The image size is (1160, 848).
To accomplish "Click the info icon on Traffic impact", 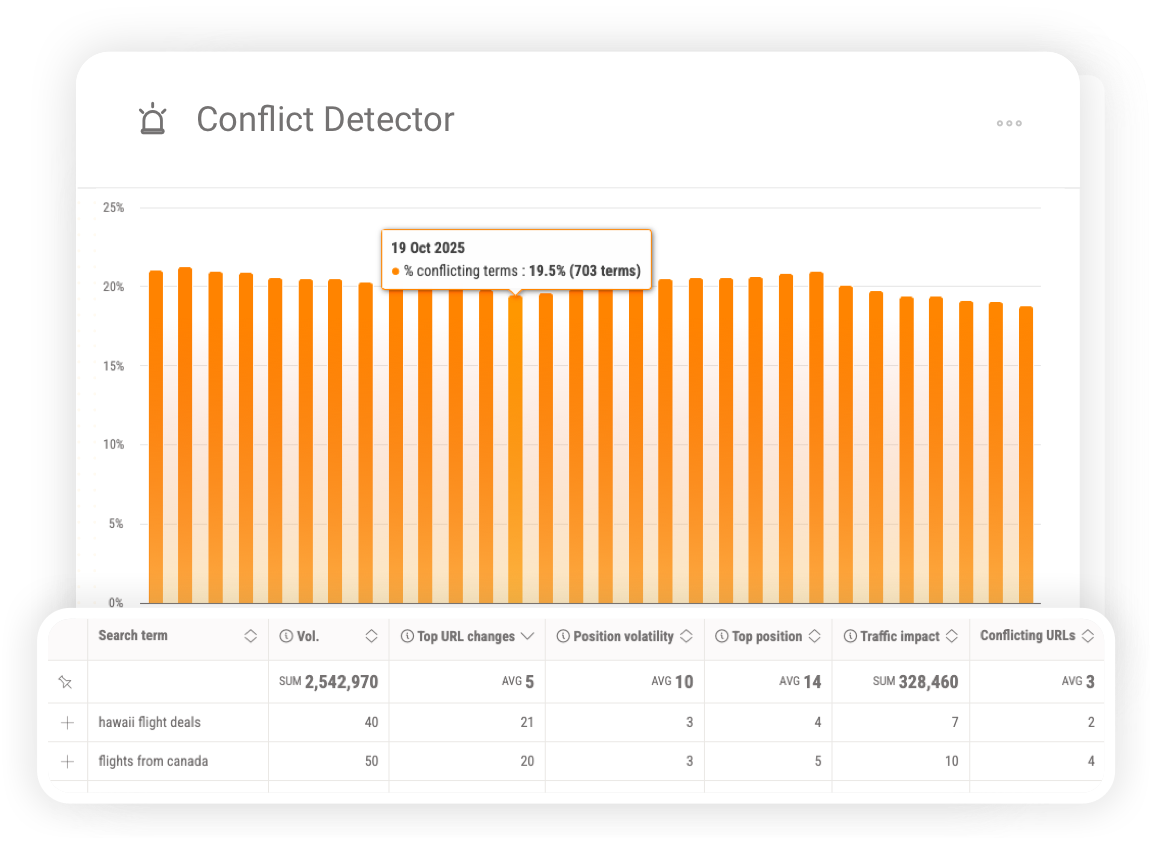I will tap(848, 636).
